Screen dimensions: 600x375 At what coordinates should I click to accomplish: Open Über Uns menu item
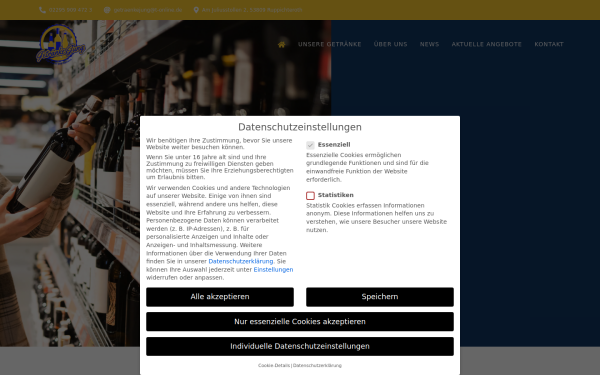(x=390, y=44)
